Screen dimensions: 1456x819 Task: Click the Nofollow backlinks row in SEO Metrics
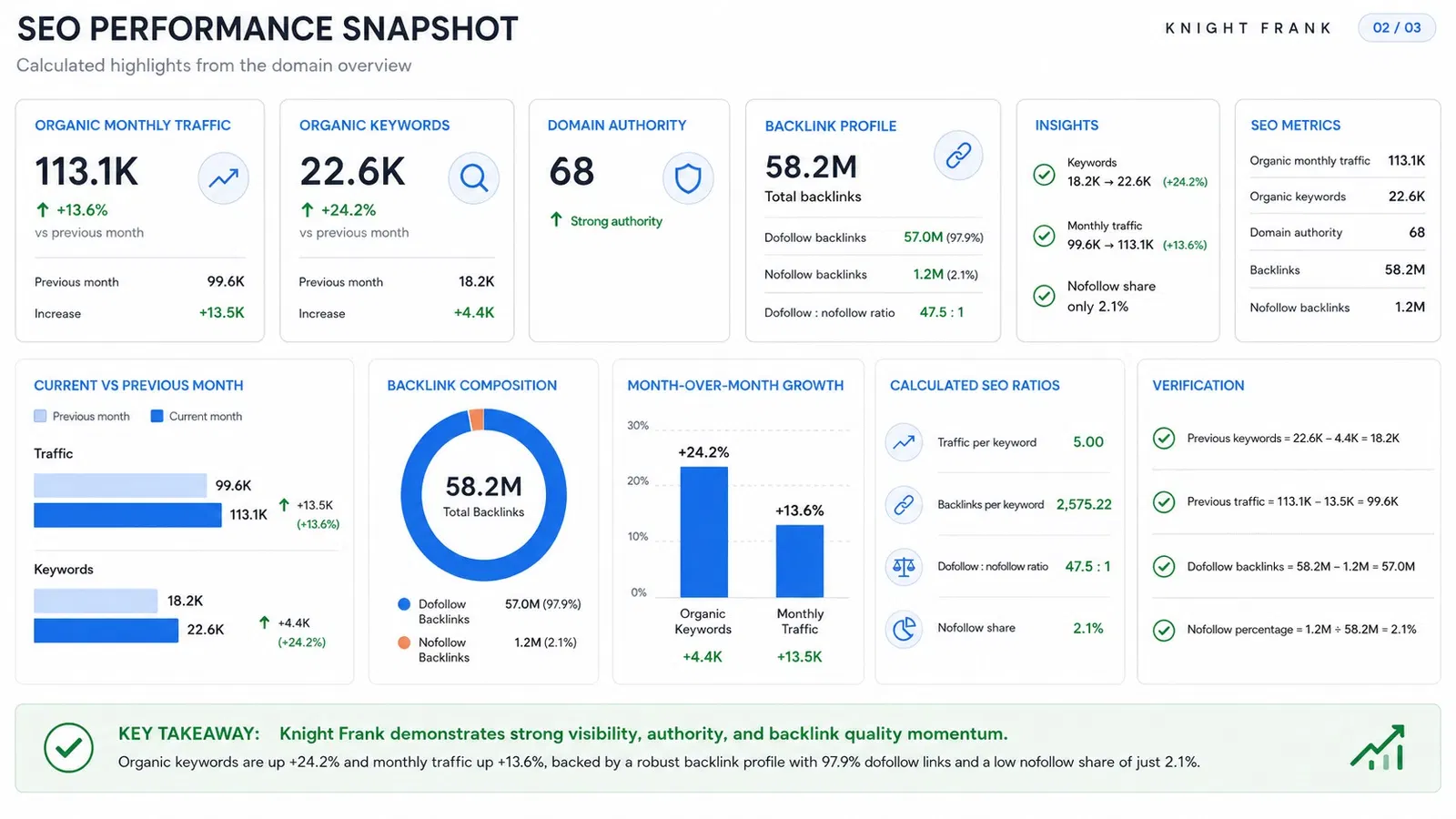(x=1338, y=308)
